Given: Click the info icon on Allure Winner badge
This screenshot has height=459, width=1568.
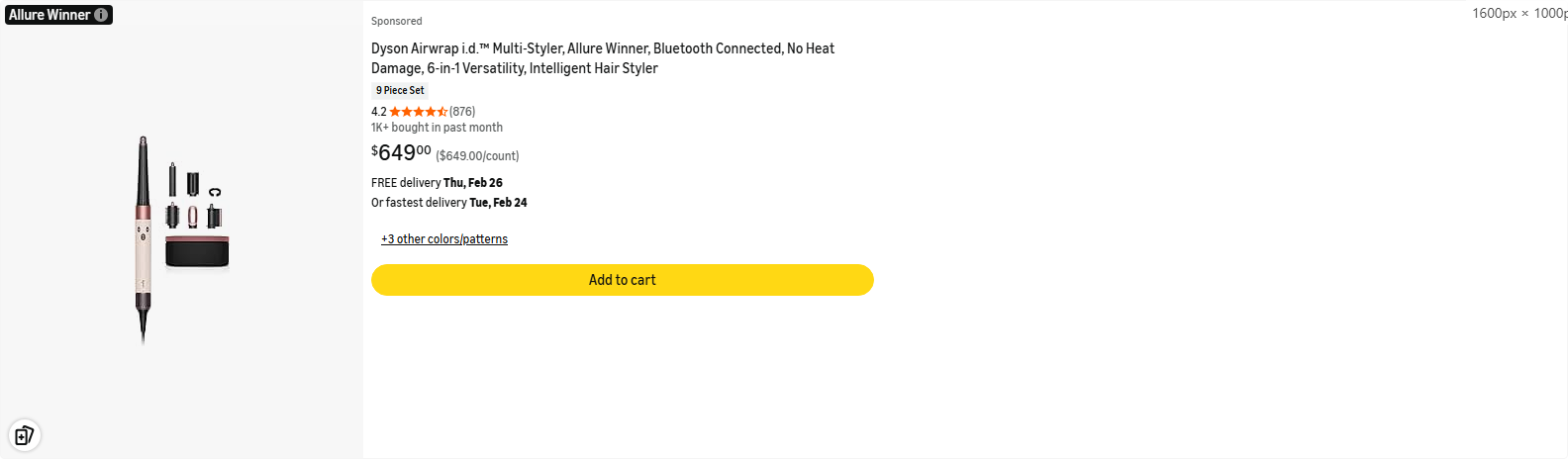Looking at the screenshot, I should [101, 15].
